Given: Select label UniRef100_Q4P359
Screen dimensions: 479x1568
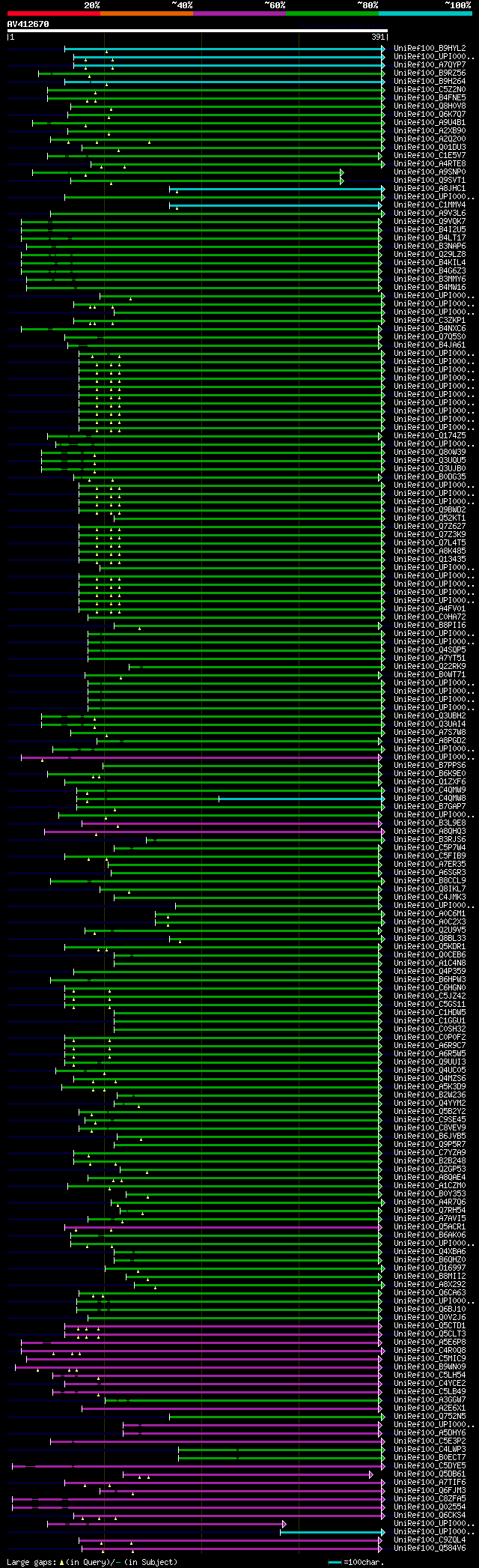Looking at the screenshot, I should [430, 972].
